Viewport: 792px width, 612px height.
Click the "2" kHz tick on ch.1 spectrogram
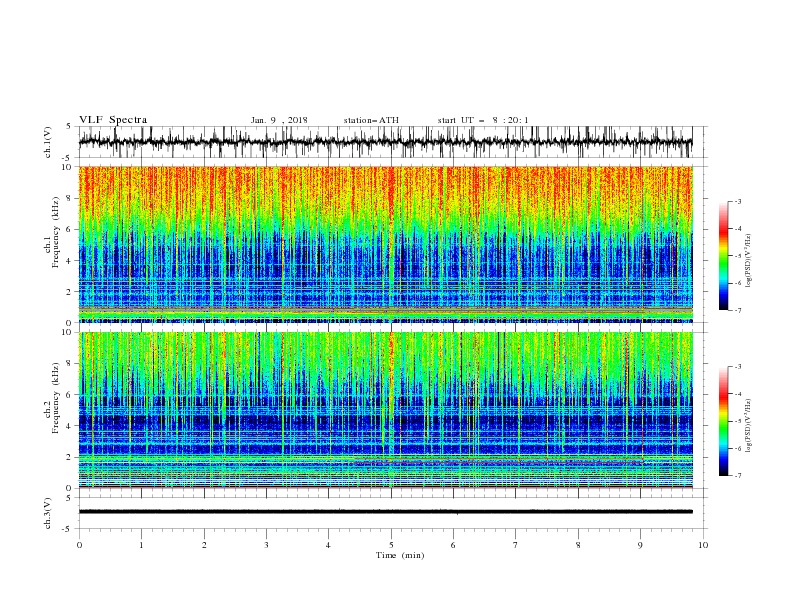(x=70, y=292)
